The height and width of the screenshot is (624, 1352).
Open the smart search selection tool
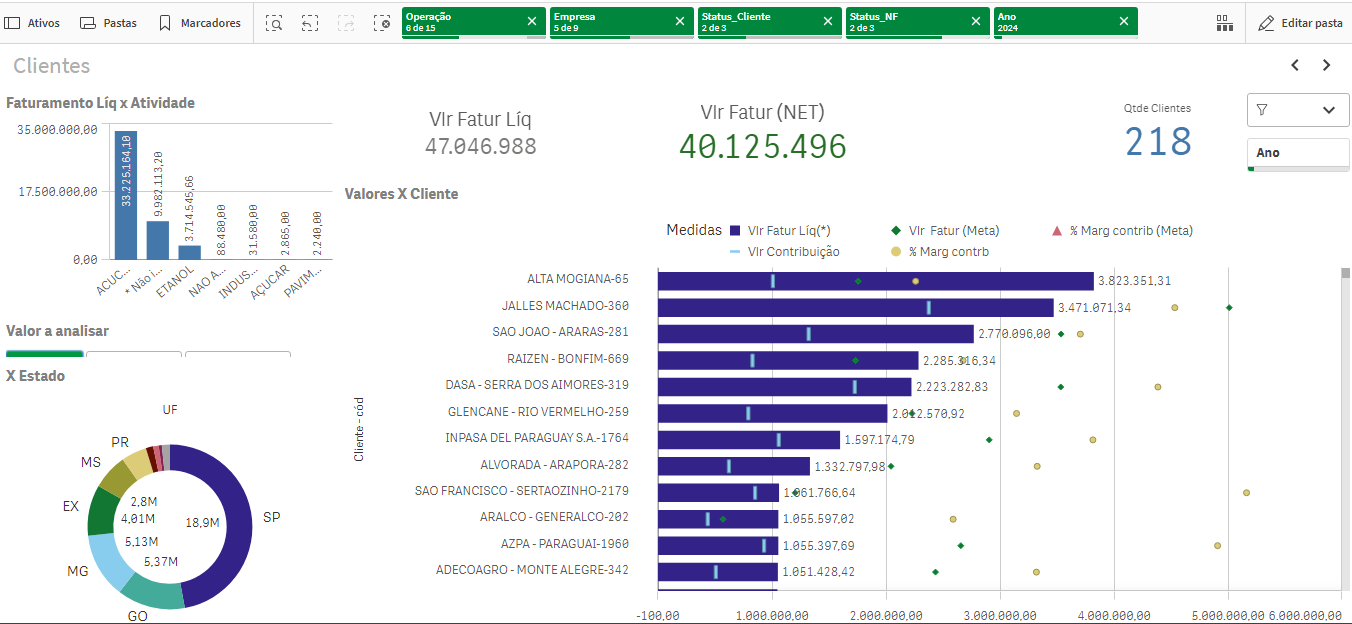tap(274, 22)
